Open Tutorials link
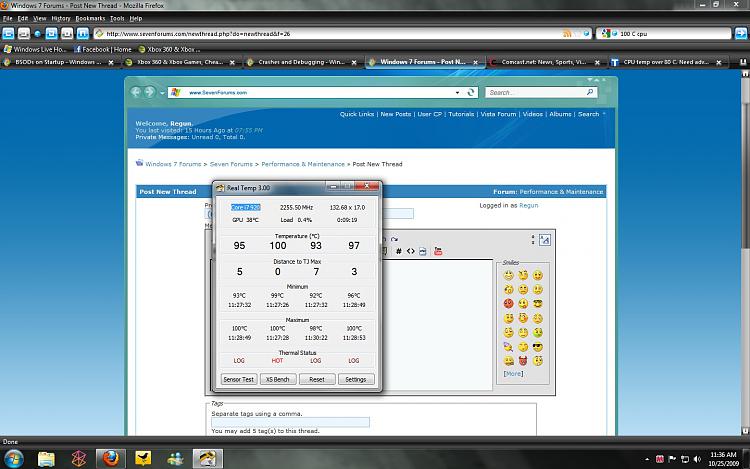 coord(461,114)
